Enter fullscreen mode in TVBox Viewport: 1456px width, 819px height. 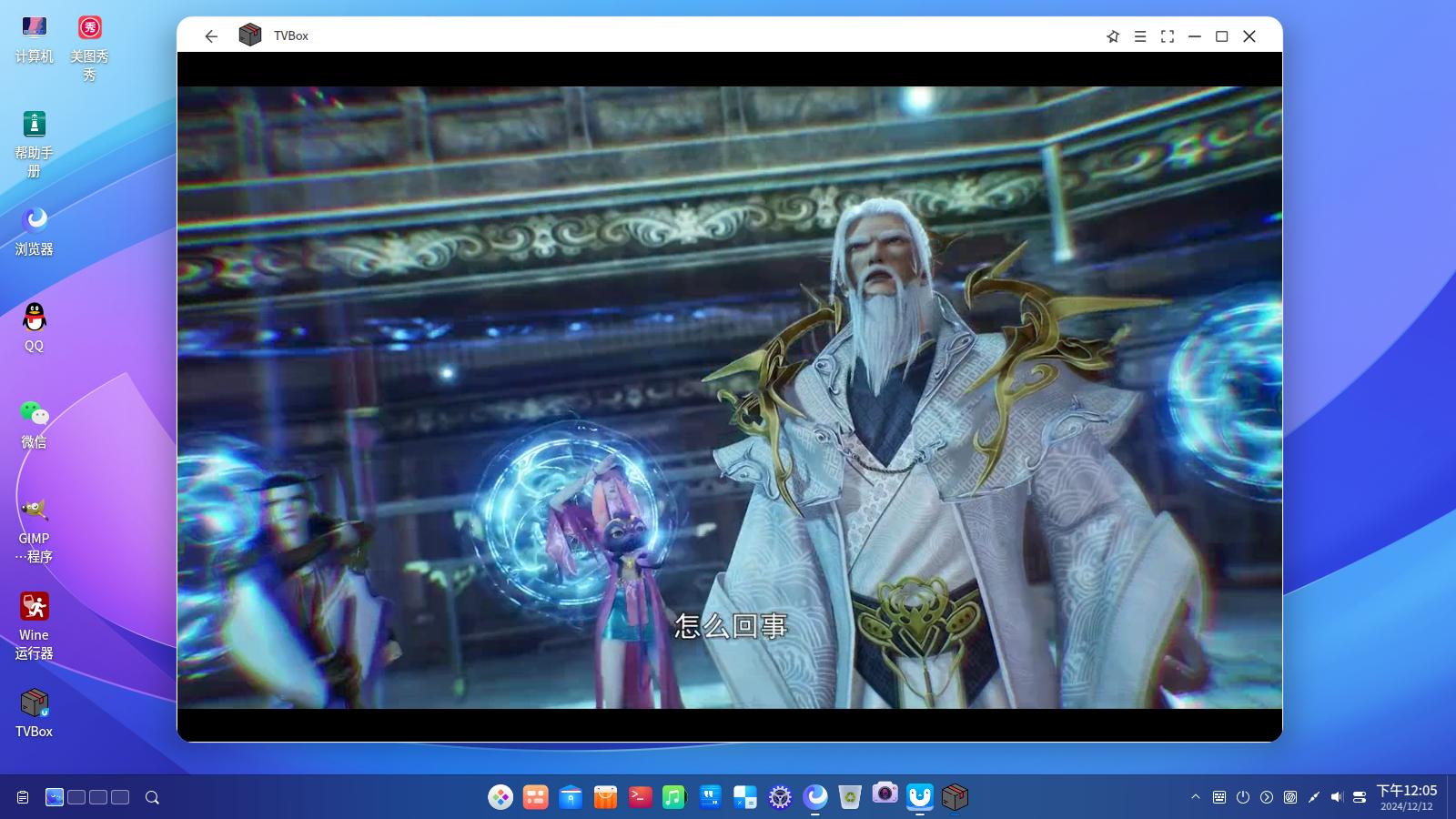1168,36
